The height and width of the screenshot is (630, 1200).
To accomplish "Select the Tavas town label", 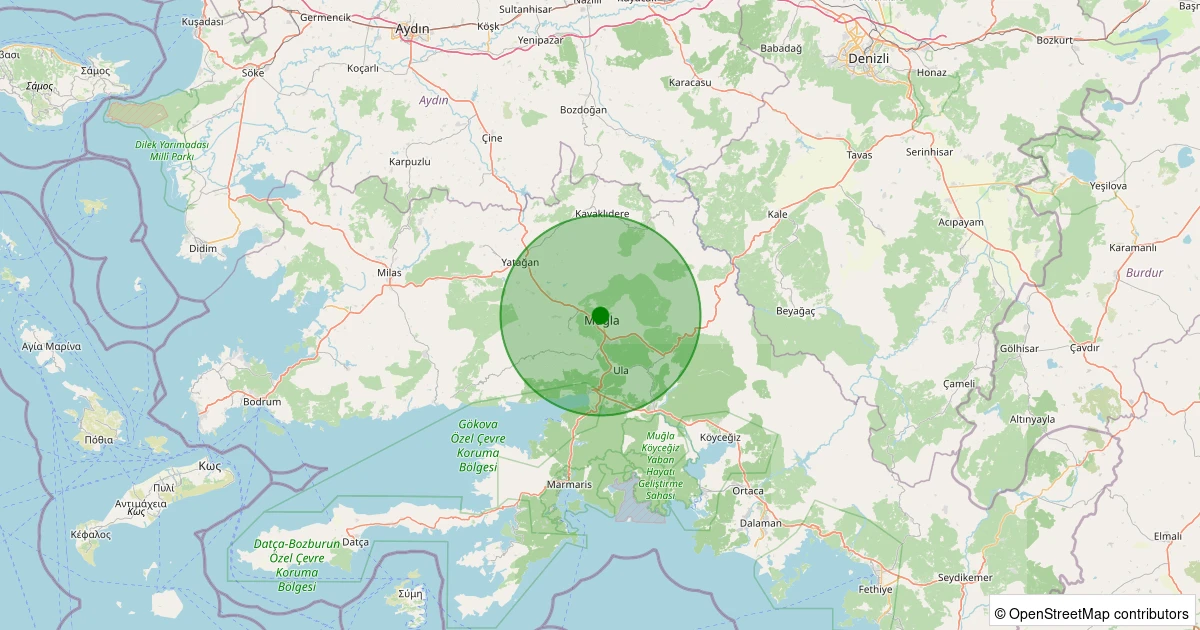I will pyautogui.click(x=858, y=155).
